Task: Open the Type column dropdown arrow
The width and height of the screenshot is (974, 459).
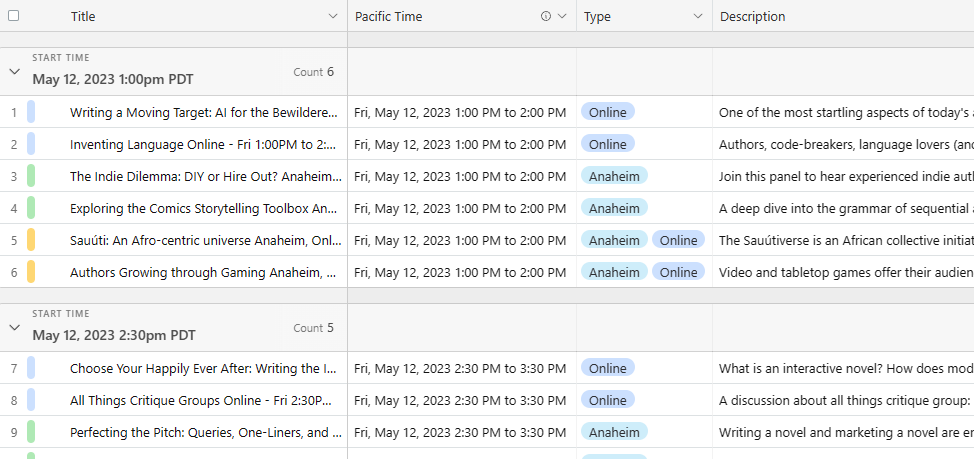Action: (x=698, y=16)
